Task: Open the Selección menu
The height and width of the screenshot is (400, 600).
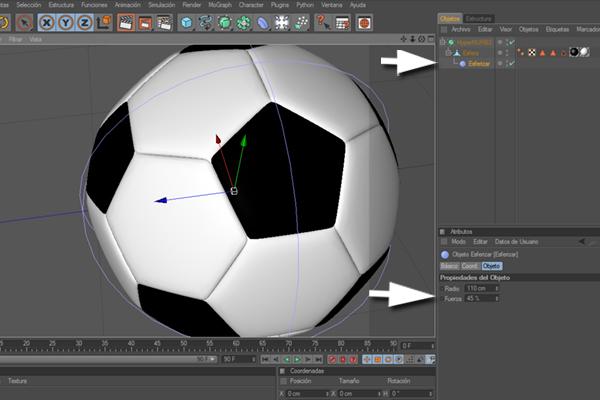Action: pyautogui.click(x=28, y=5)
